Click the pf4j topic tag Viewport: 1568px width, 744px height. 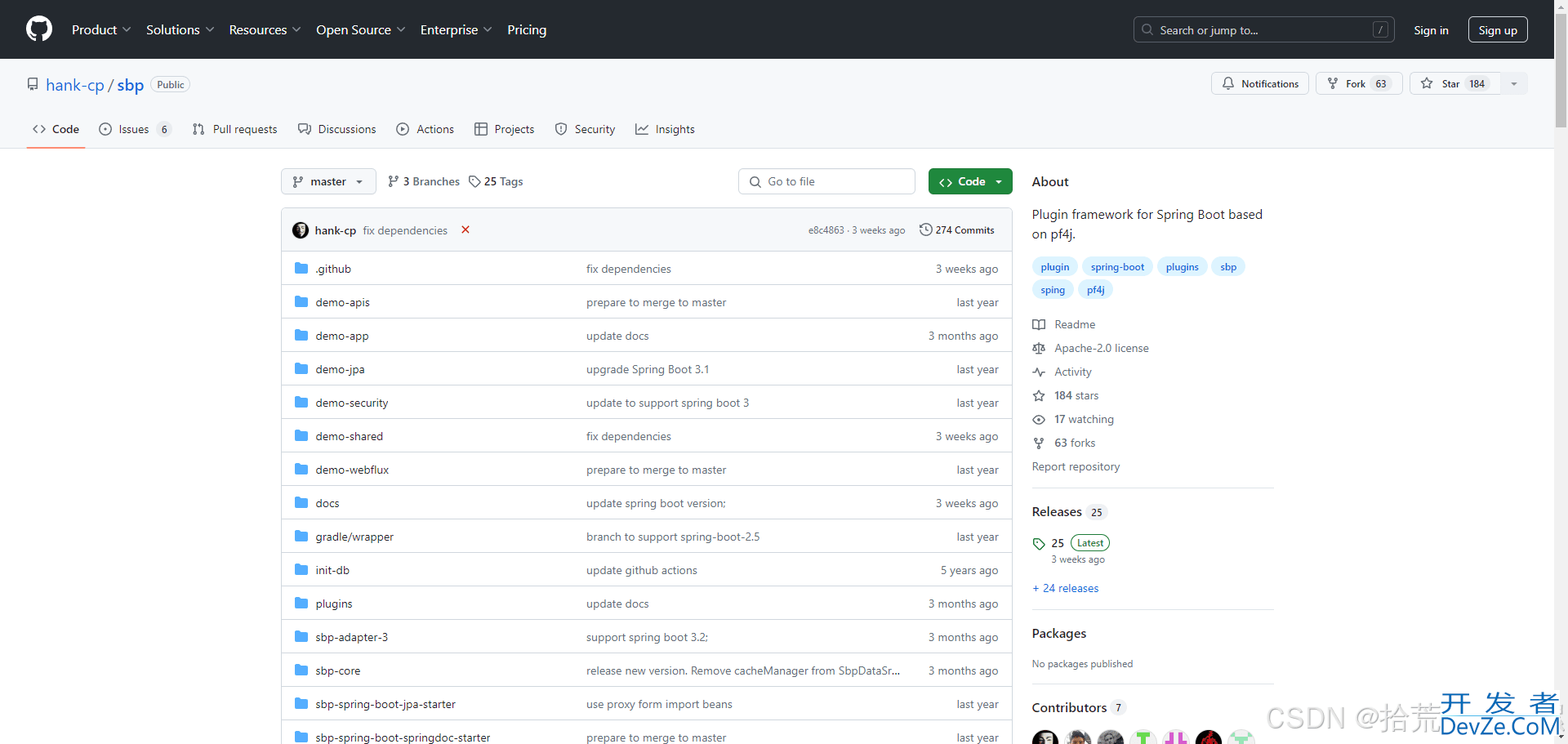1095,290
